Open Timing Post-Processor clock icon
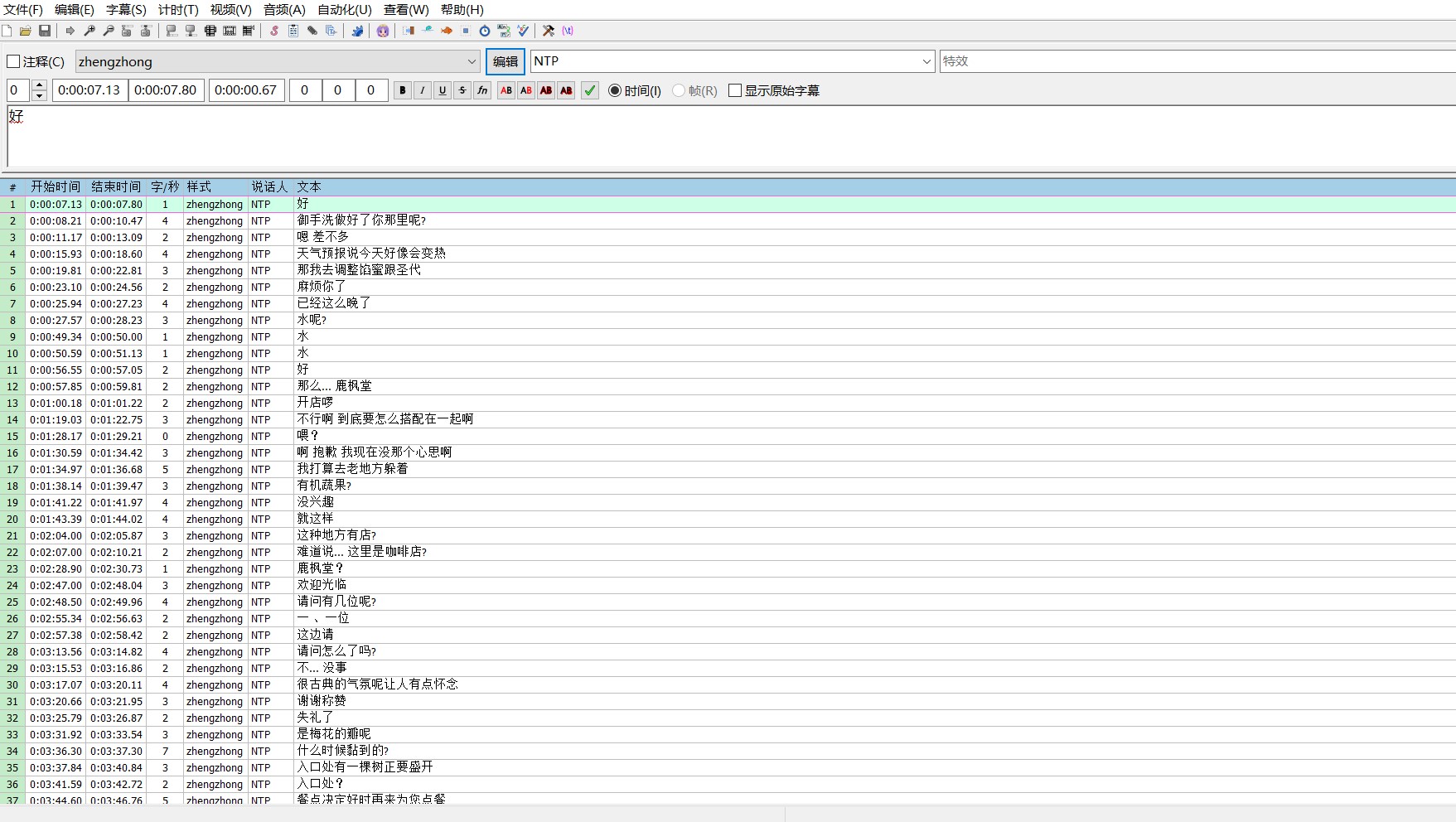 (x=485, y=31)
